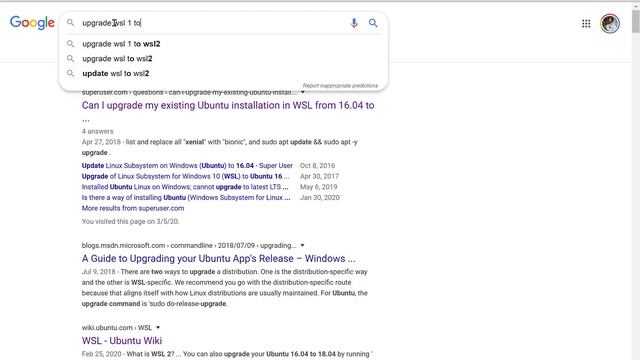Open "Can I upgrade my existing Ubuntu installation" result
The width and height of the screenshot is (640, 360).
(228, 105)
